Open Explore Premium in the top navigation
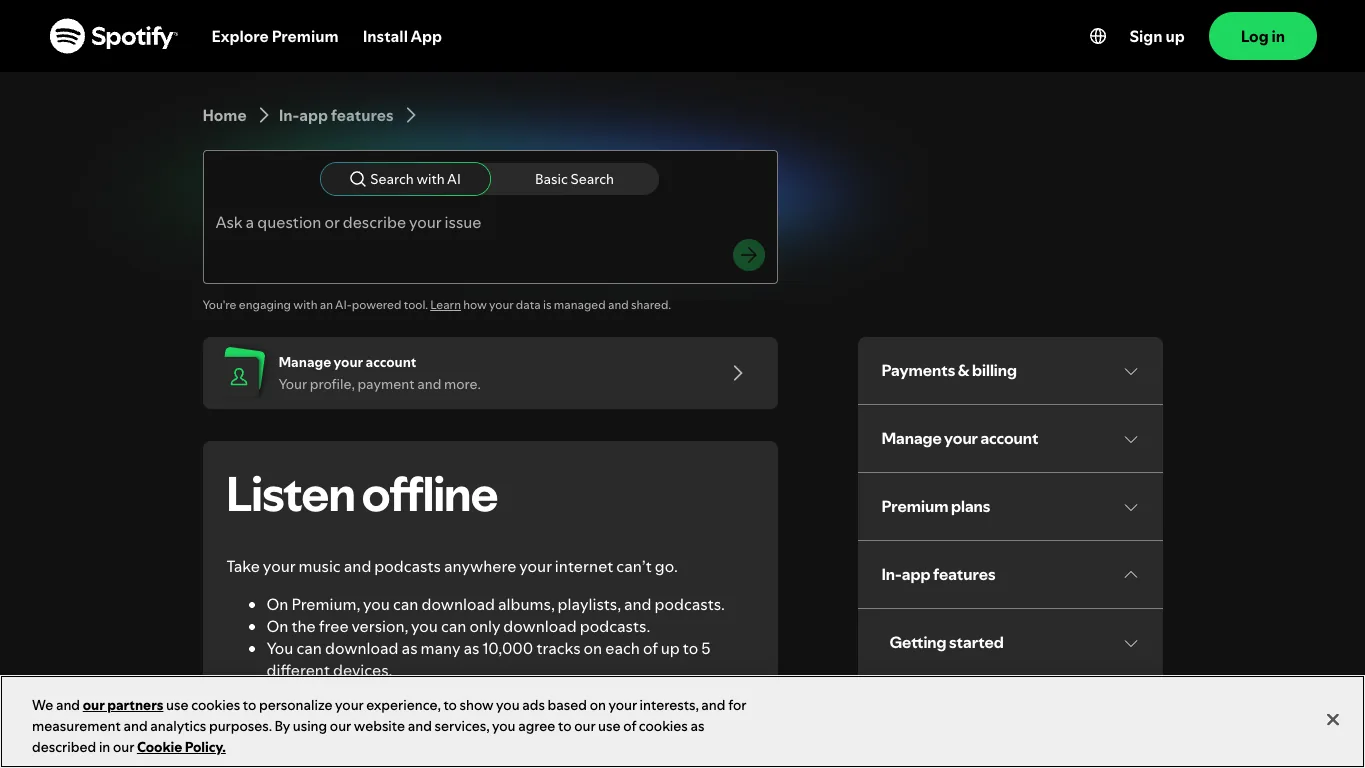This screenshot has height=768, width=1365. [x=275, y=36]
